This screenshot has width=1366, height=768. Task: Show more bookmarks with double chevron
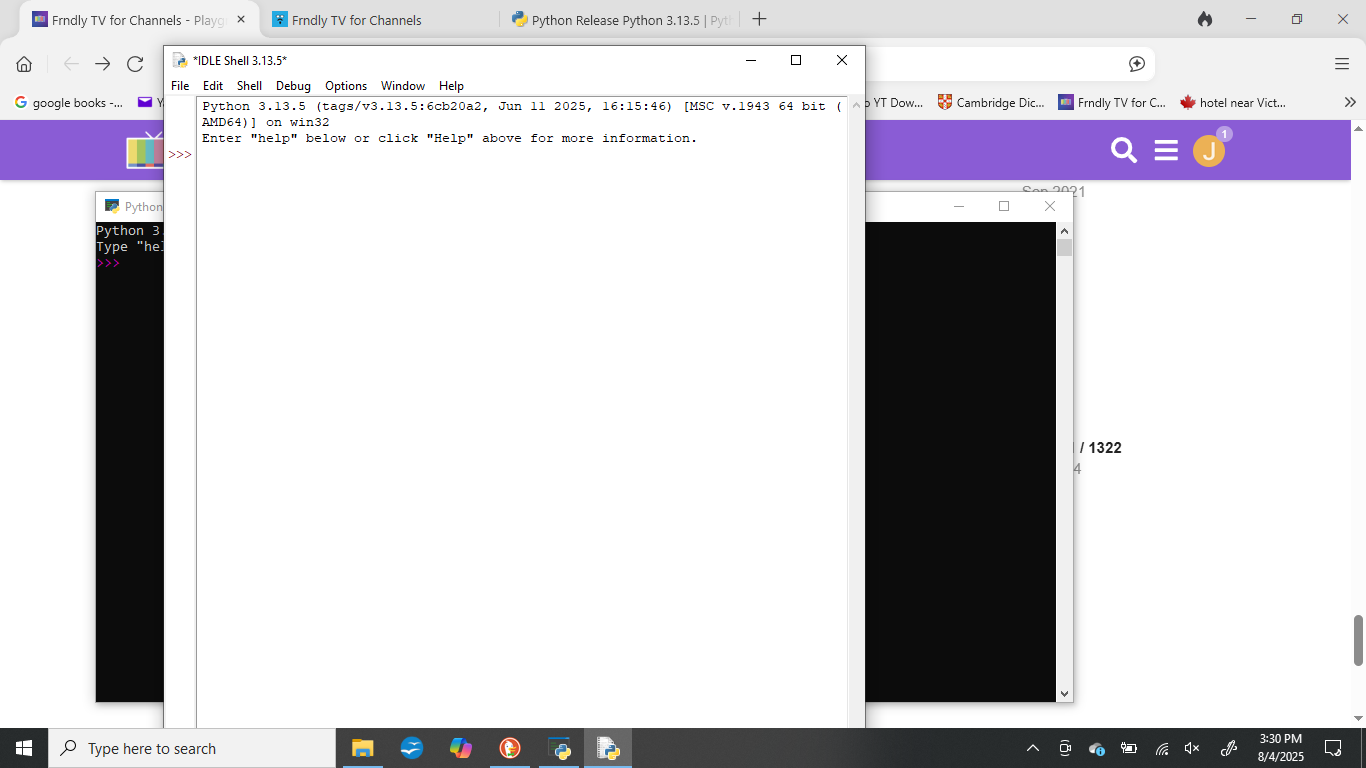[x=1349, y=102]
